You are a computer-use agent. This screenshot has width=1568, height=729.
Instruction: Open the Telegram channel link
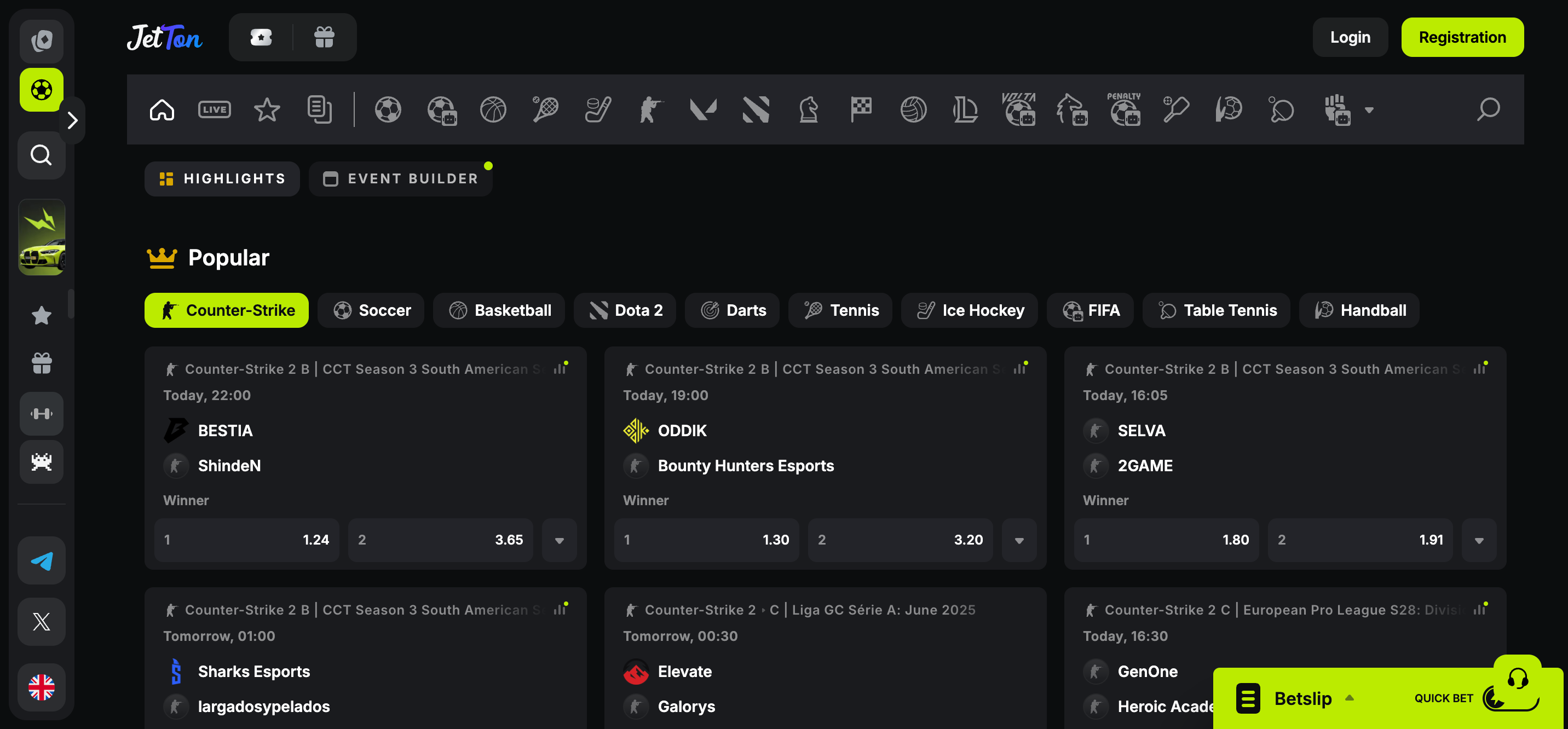point(42,560)
